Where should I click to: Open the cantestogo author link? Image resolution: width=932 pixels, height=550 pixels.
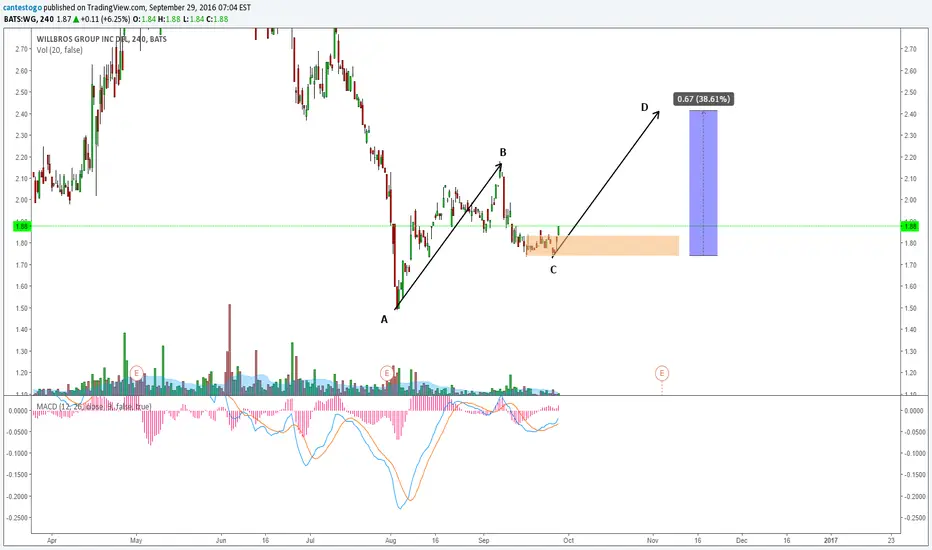(23, 8)
